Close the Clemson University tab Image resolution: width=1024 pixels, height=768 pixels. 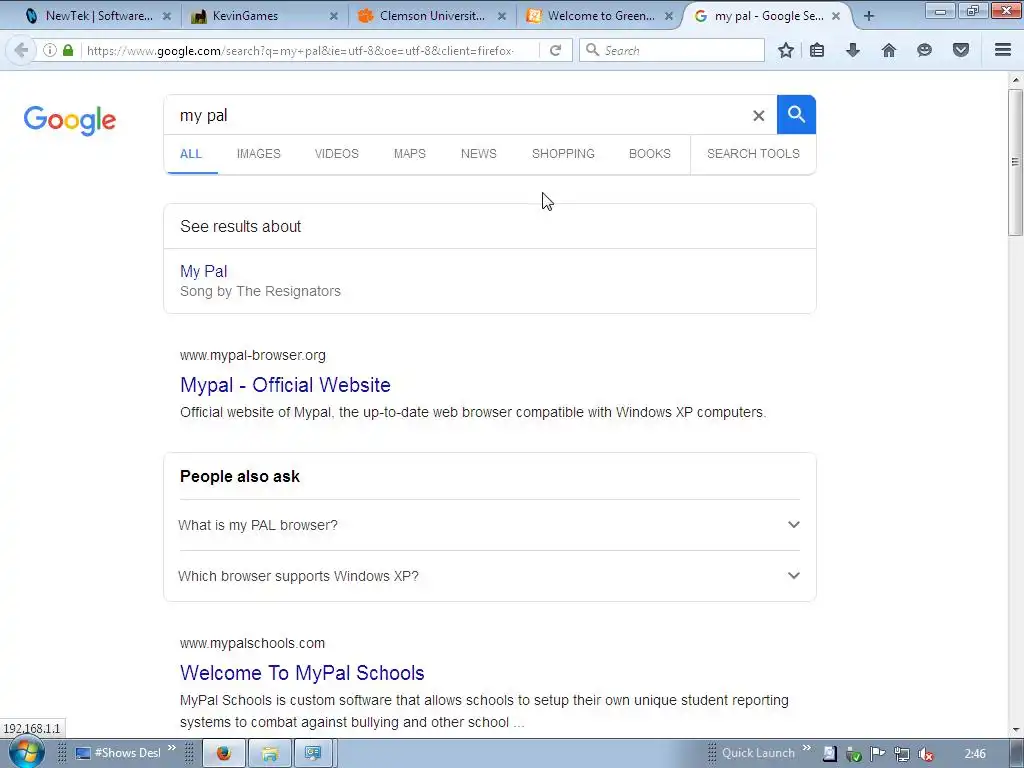(x=502, y=16)
